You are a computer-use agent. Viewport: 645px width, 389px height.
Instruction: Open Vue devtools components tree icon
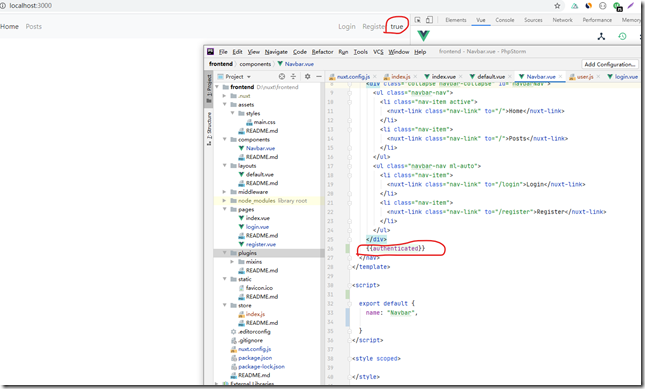pos(601,36)
